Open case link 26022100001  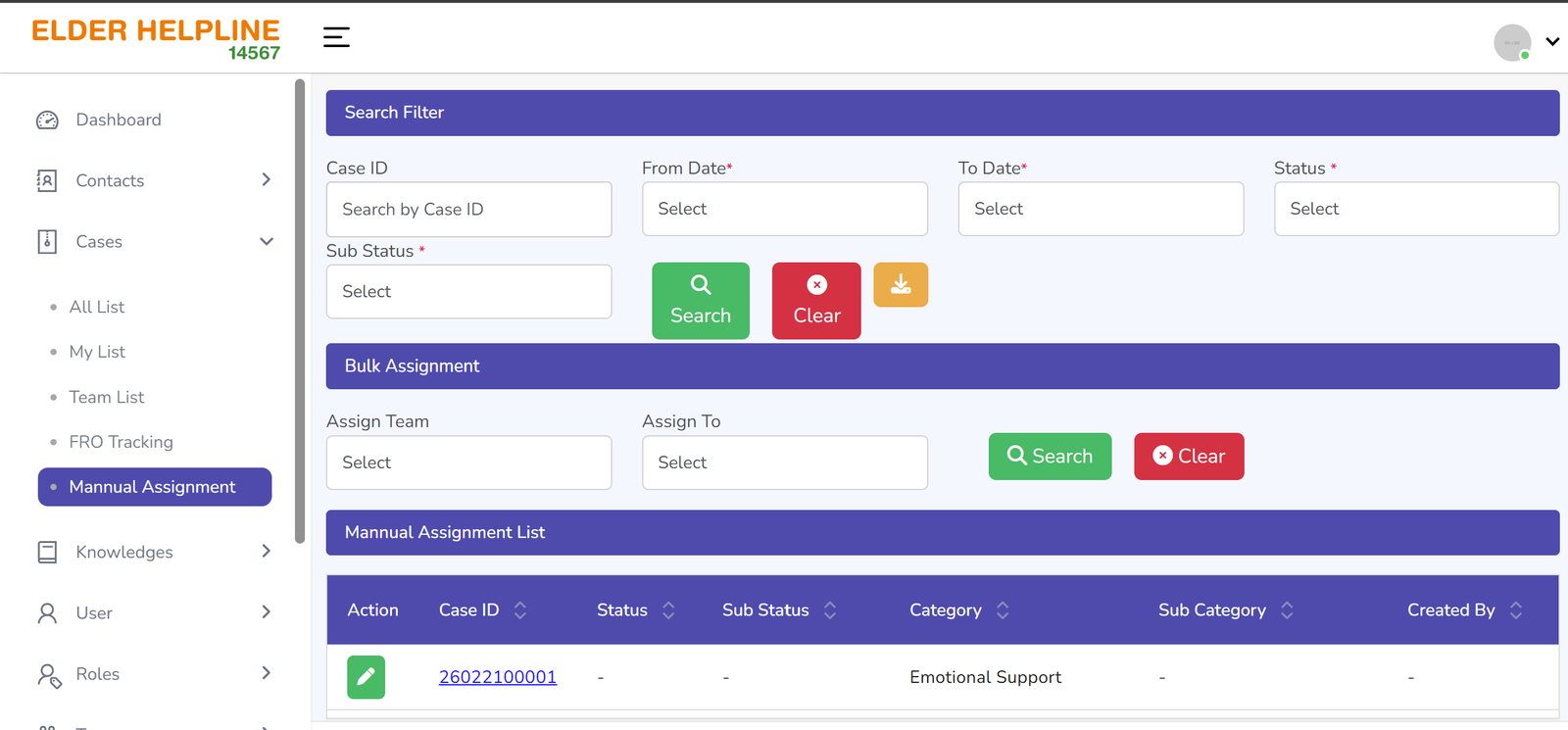coord(498,677)
